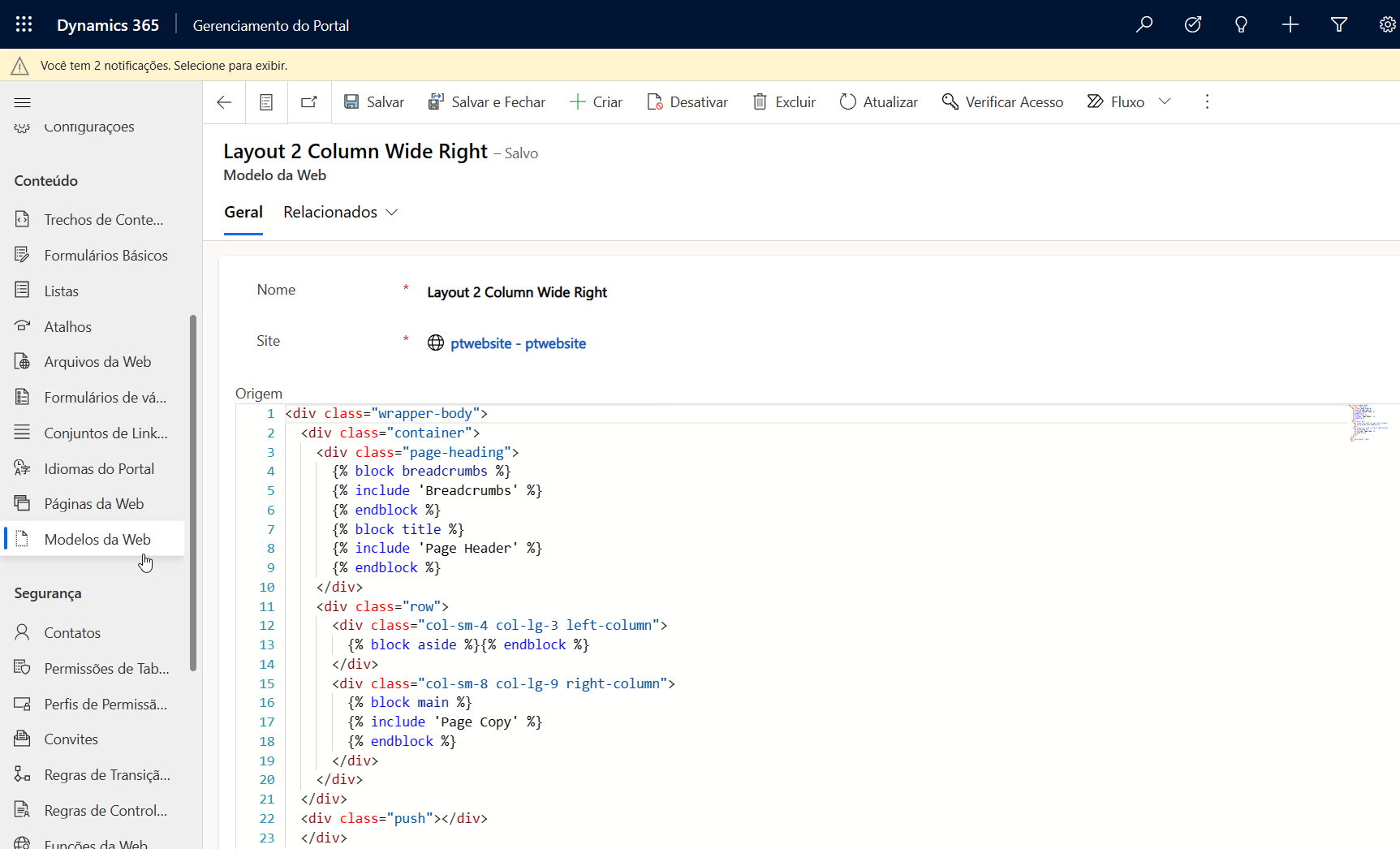Open the assistant lightbulb icon
Screen dimensions: 1400x849
click(x=1241, y=24)
